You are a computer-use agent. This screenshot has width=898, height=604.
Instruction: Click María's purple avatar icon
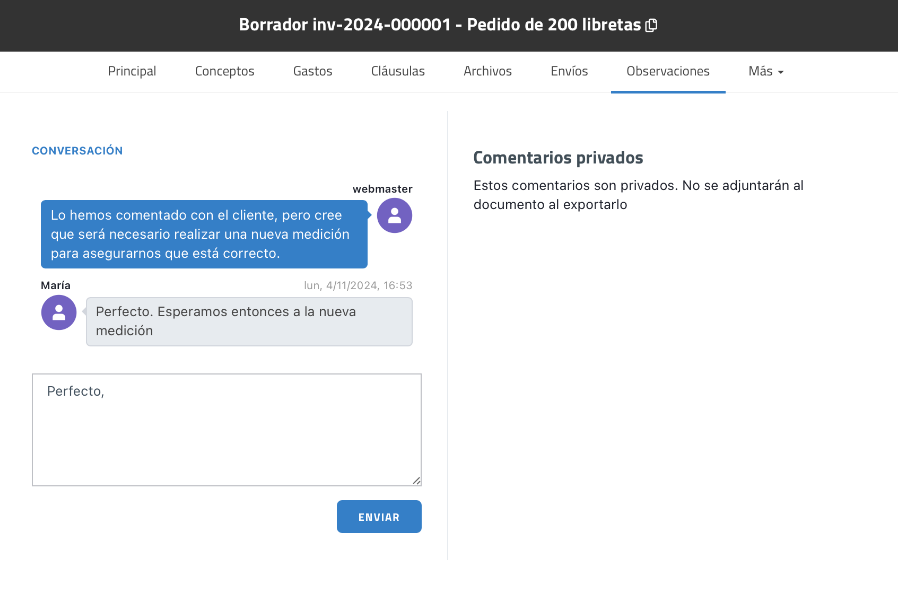[x=58, y=312]
